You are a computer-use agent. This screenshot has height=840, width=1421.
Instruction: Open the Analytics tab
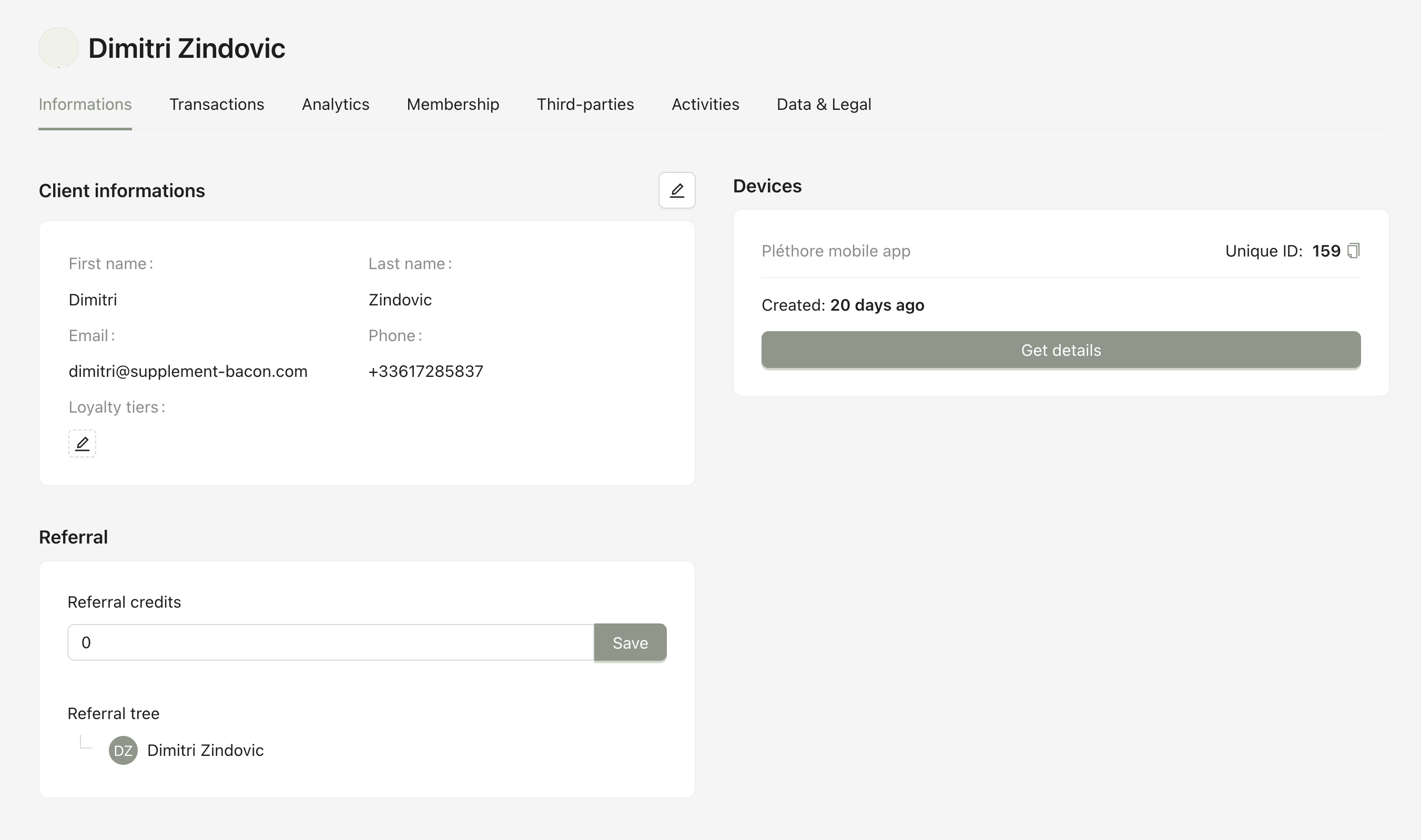[x=335, y=104]
